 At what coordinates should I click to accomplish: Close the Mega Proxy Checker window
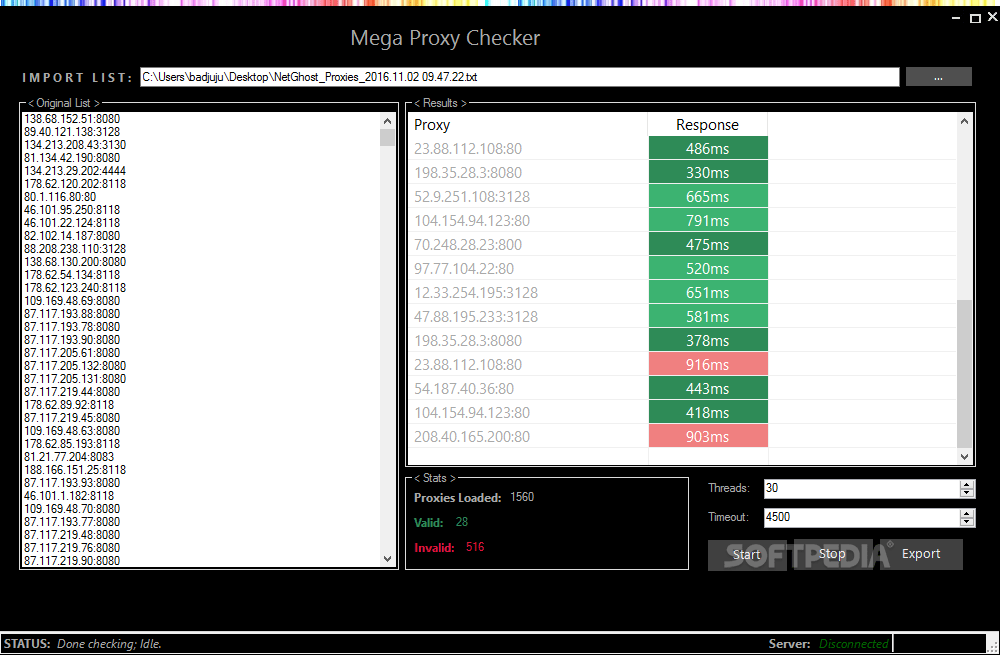(x=993, y=17)
